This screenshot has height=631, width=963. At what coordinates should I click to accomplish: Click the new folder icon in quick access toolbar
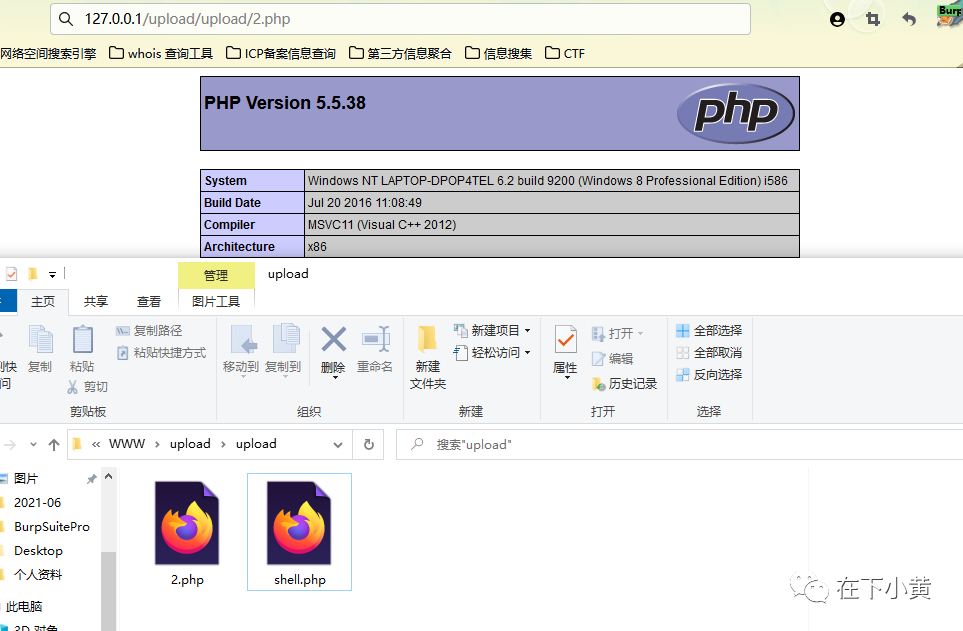tap(33, 274)
